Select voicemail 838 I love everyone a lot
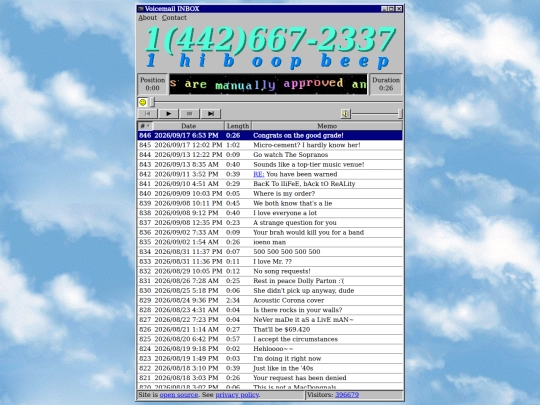This screenshot has width=540, height=405. [x=270, y=213]
